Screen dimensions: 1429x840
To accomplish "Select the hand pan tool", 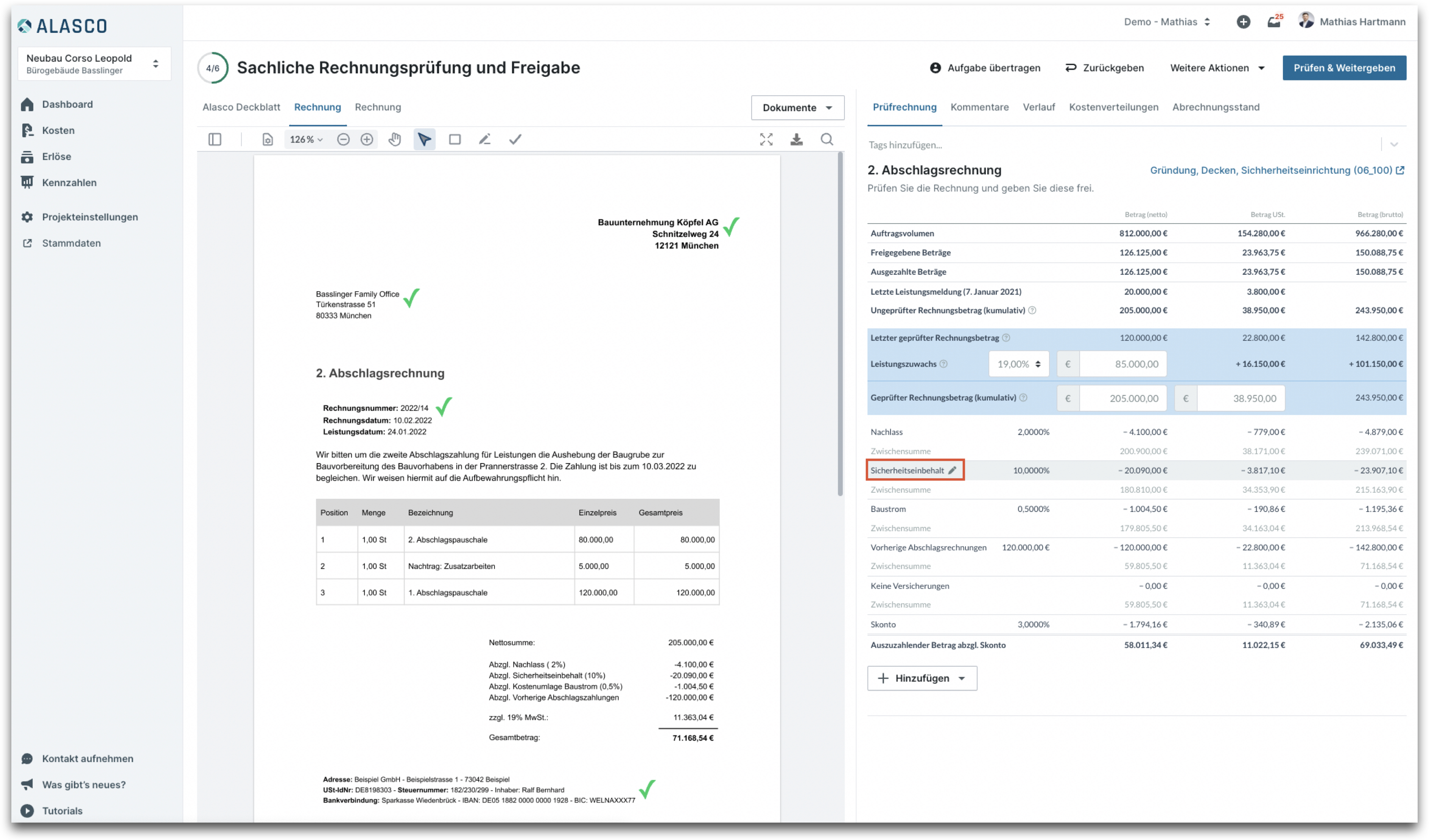I will click(395, 140).
